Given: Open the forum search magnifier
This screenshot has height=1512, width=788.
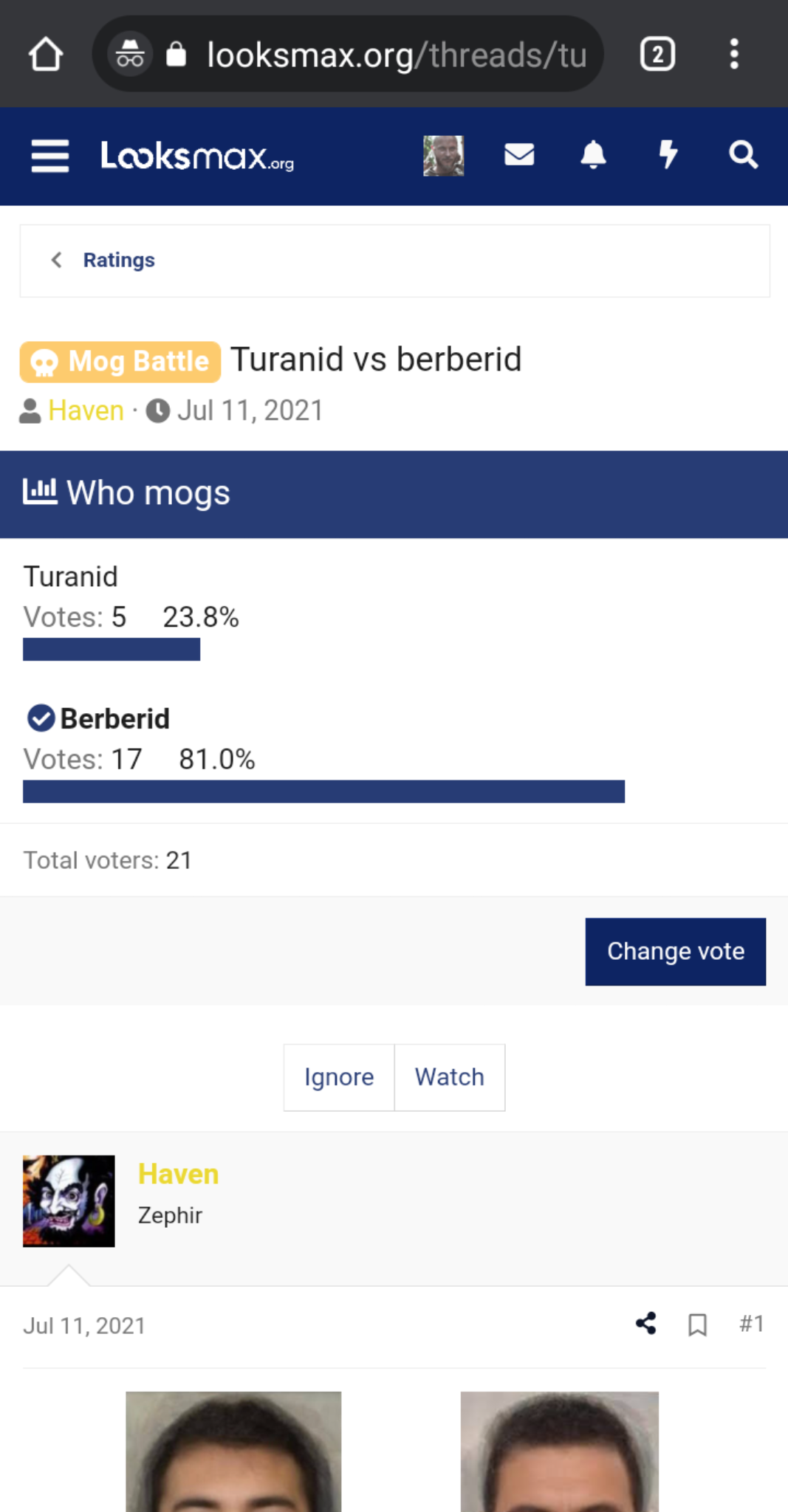Looking at the screenshot, I should coord(743,155).
